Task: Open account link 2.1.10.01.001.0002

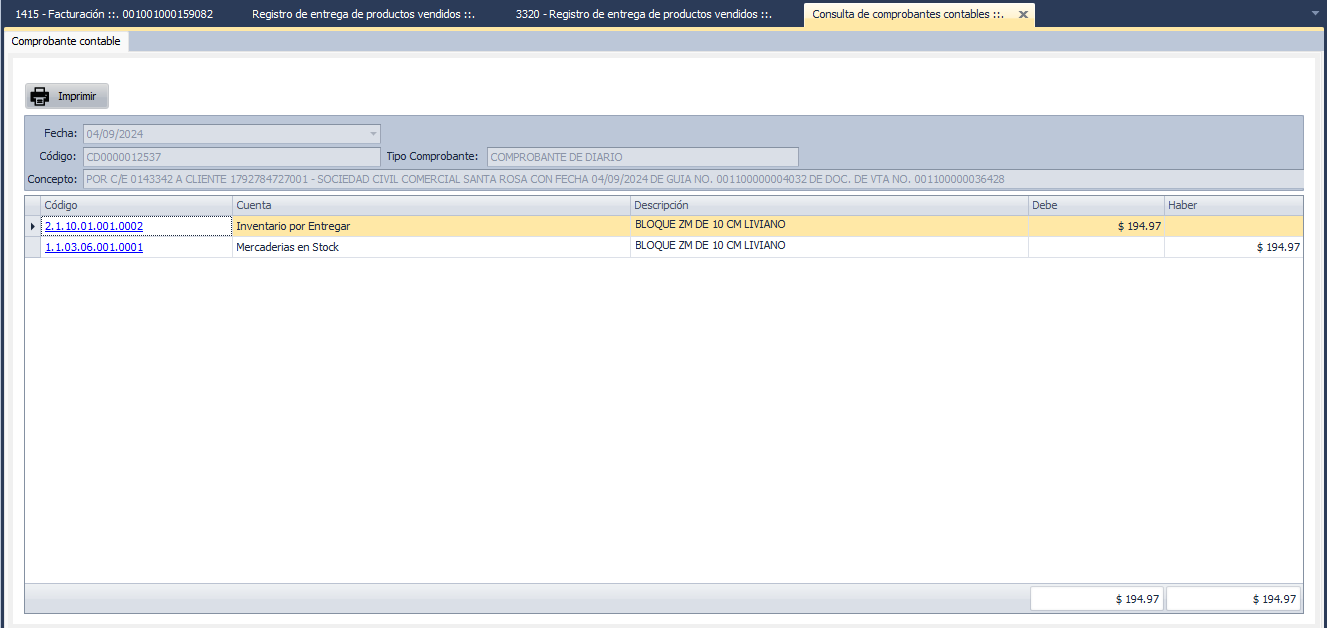Action: pos(94,226)
